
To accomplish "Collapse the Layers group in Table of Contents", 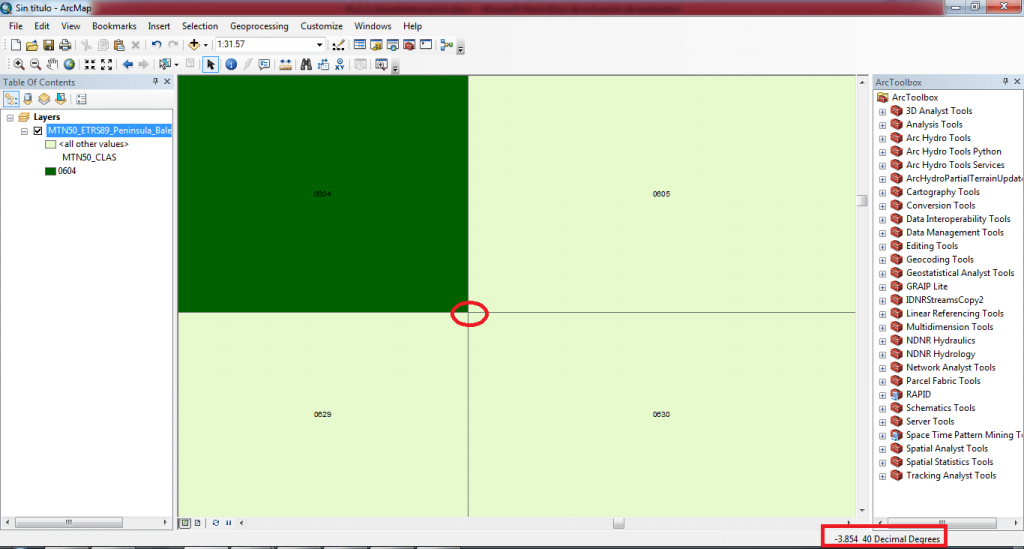I will pyautogui.click(x=11, y=117).
